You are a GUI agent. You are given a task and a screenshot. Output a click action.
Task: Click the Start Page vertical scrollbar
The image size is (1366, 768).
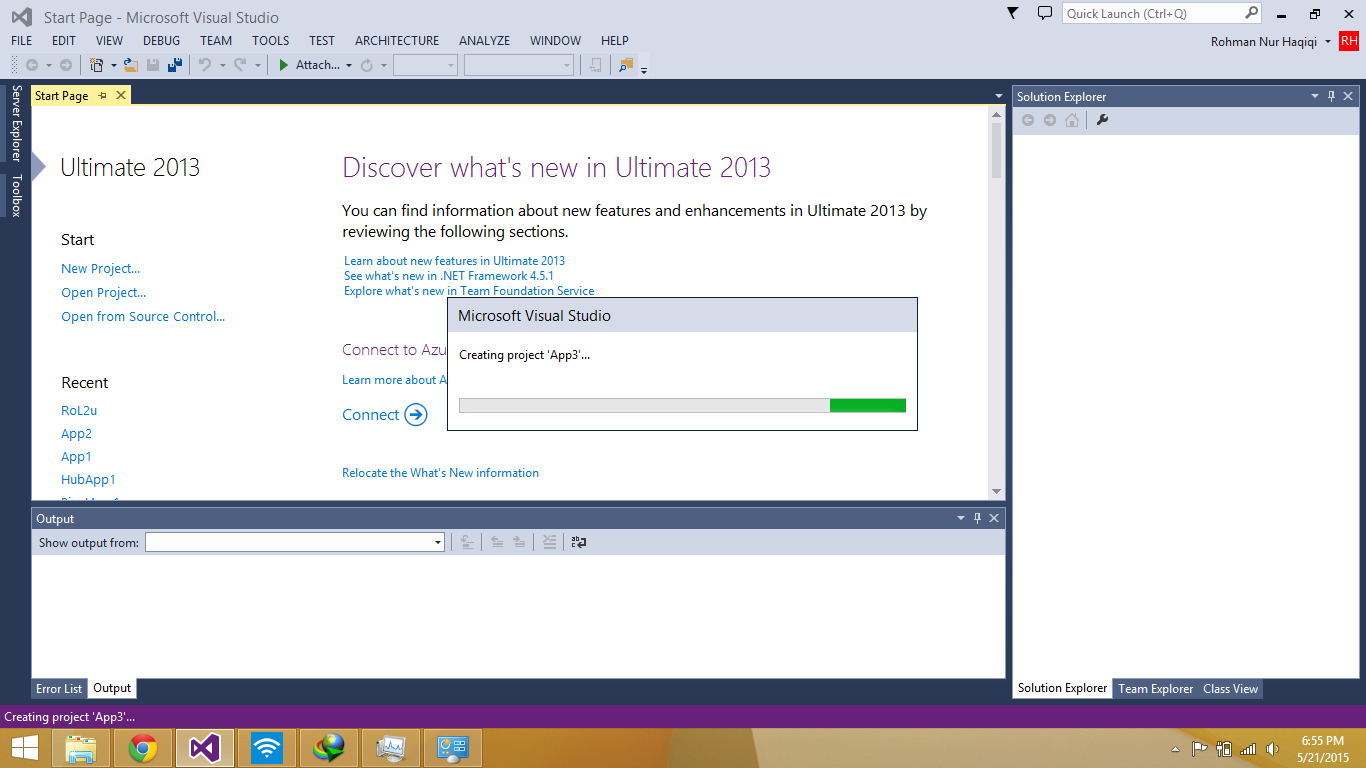coord(996,302)
